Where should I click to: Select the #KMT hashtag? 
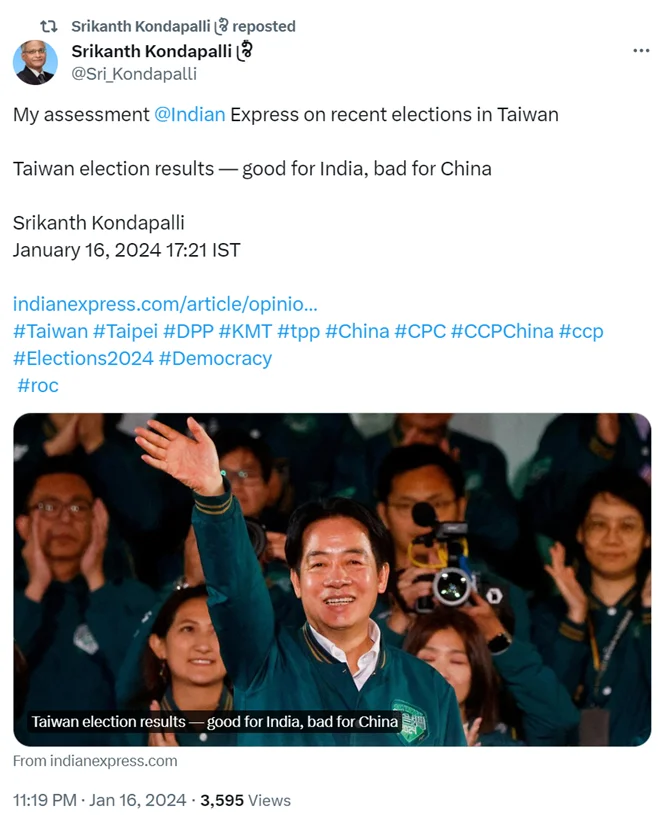(x=245, y=331)
